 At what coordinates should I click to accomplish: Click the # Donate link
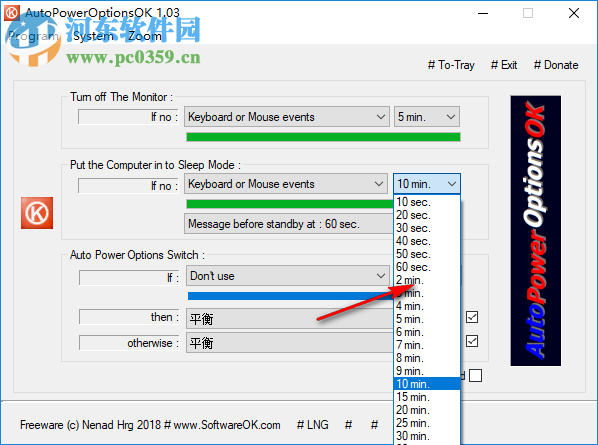(556, 65)
